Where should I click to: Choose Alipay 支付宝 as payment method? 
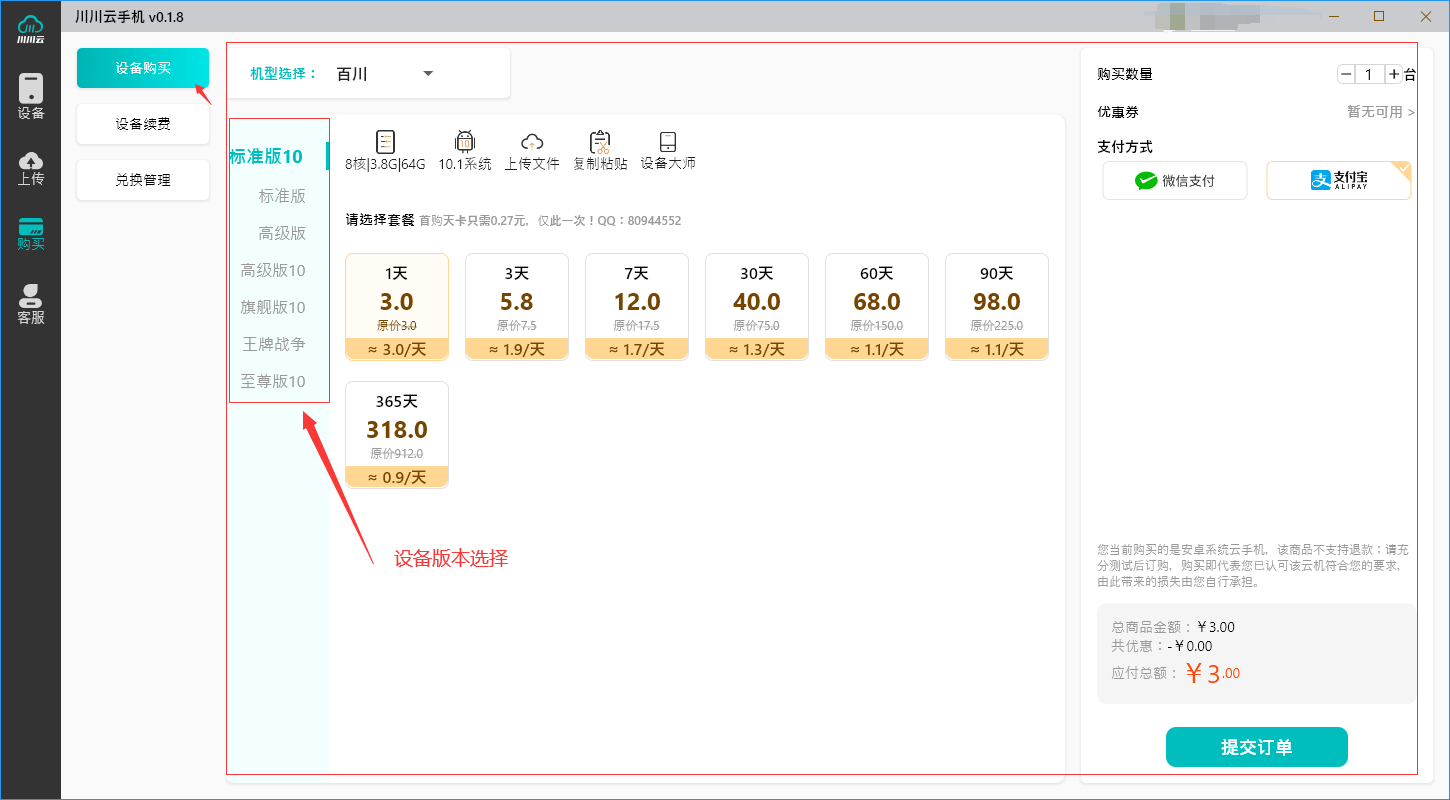point(1338,181)
